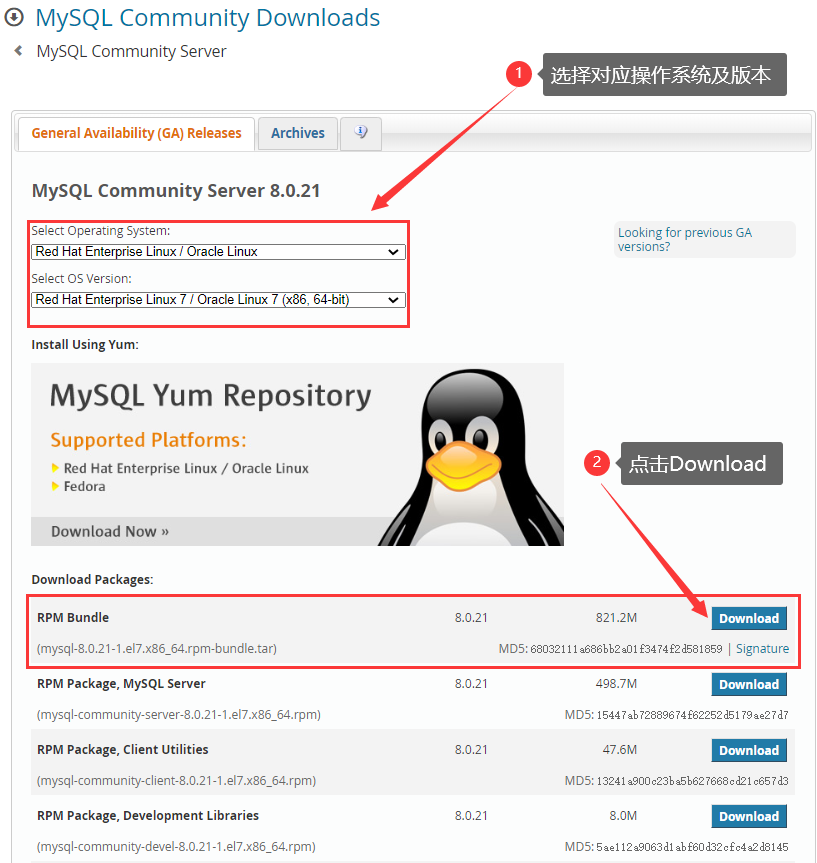Download RPM Package, Client Utilities

(x=749, y=750)
